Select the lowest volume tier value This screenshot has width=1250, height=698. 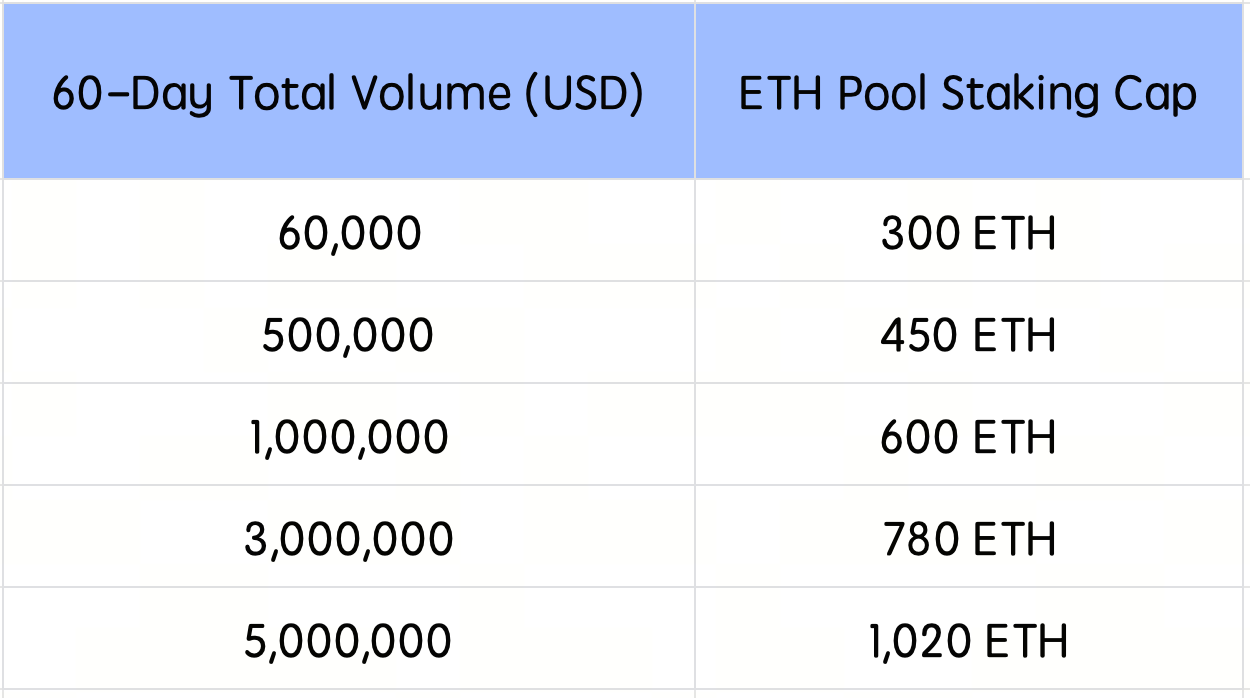pyautogui.click(x=348, y=234)
